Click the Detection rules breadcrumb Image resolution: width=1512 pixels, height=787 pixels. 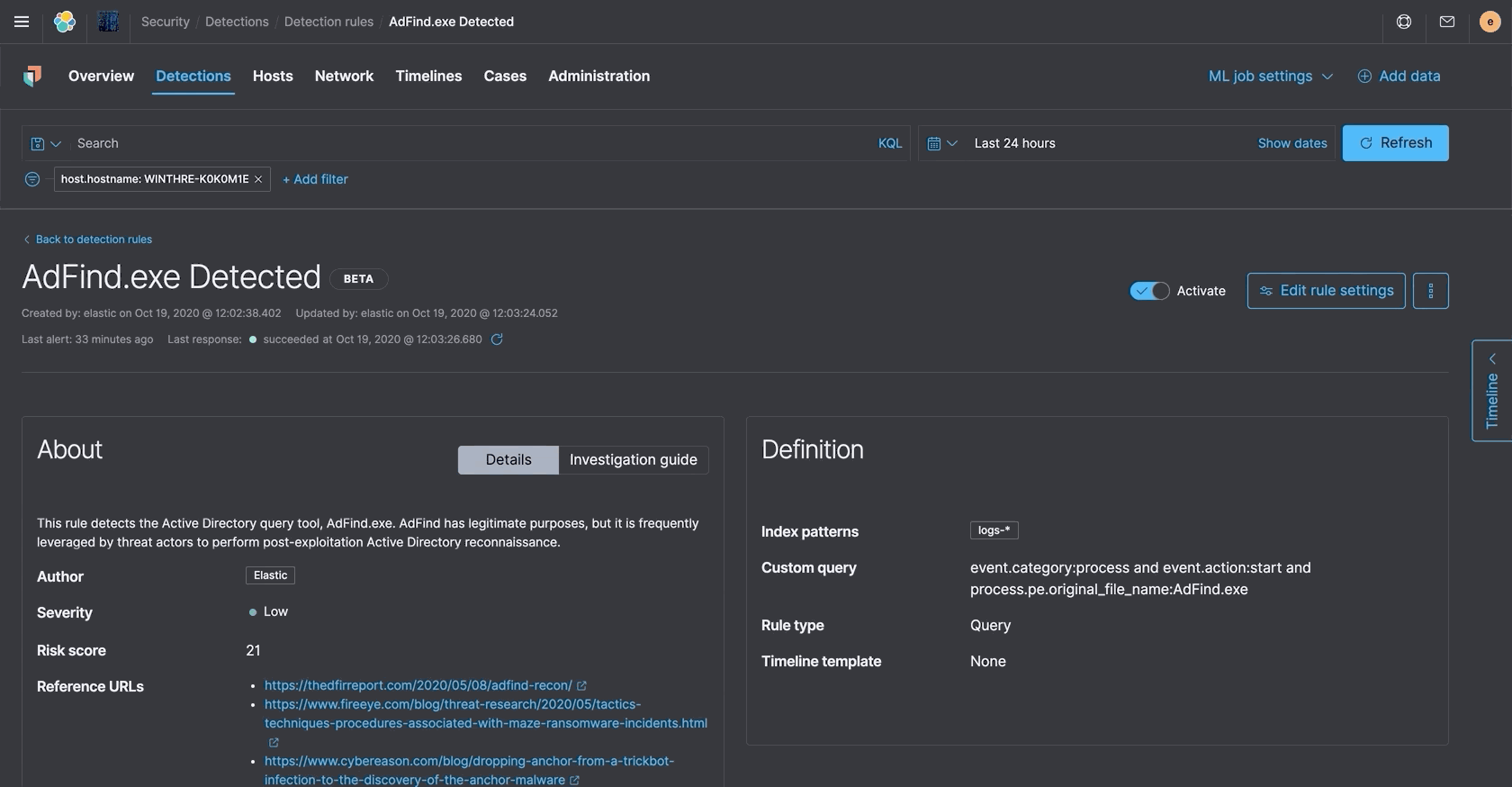(x=328, y=22)
